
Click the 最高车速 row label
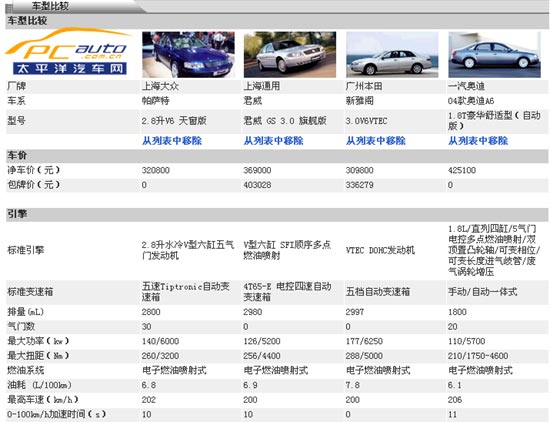tap(43, 400)
